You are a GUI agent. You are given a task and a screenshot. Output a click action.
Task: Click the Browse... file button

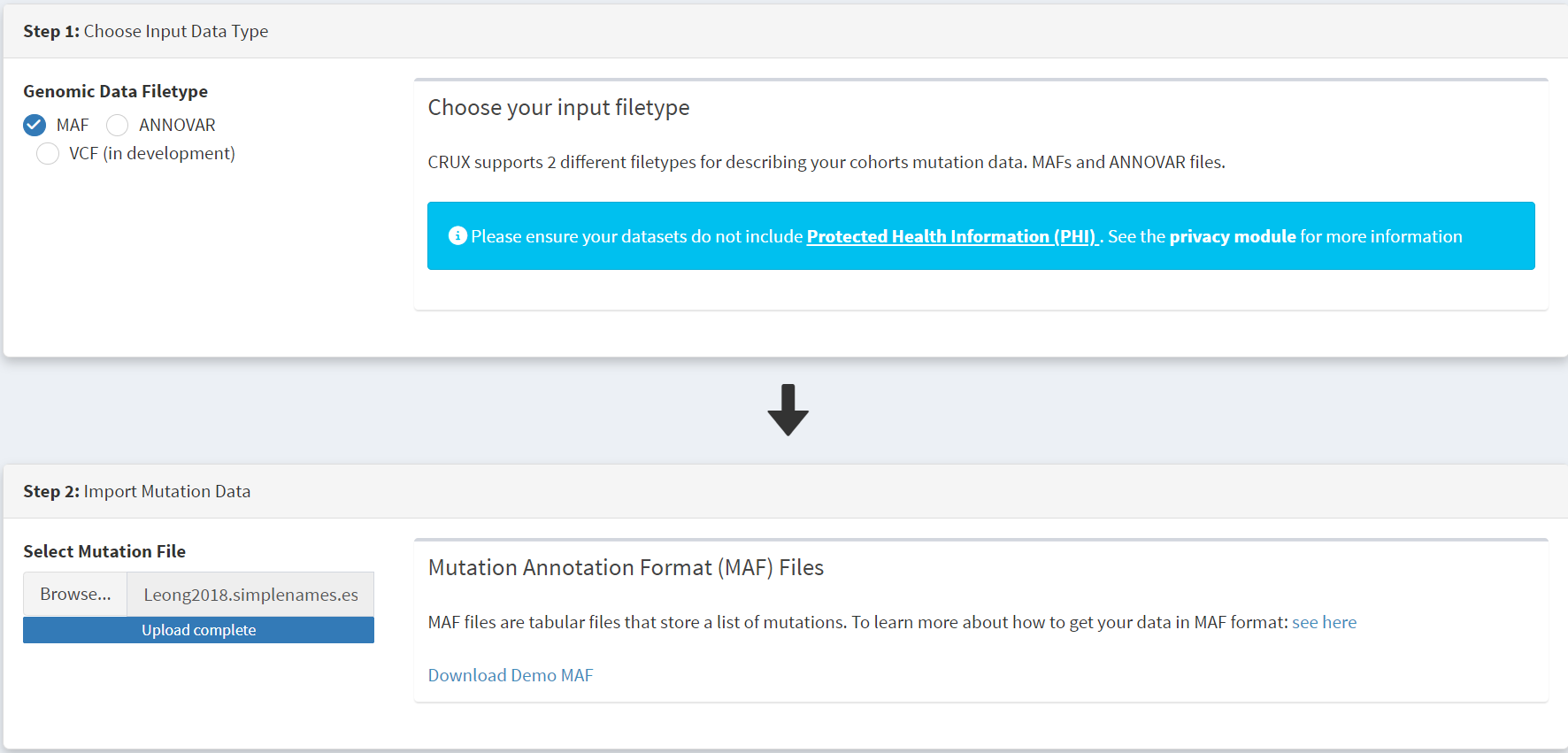[75, 594]
